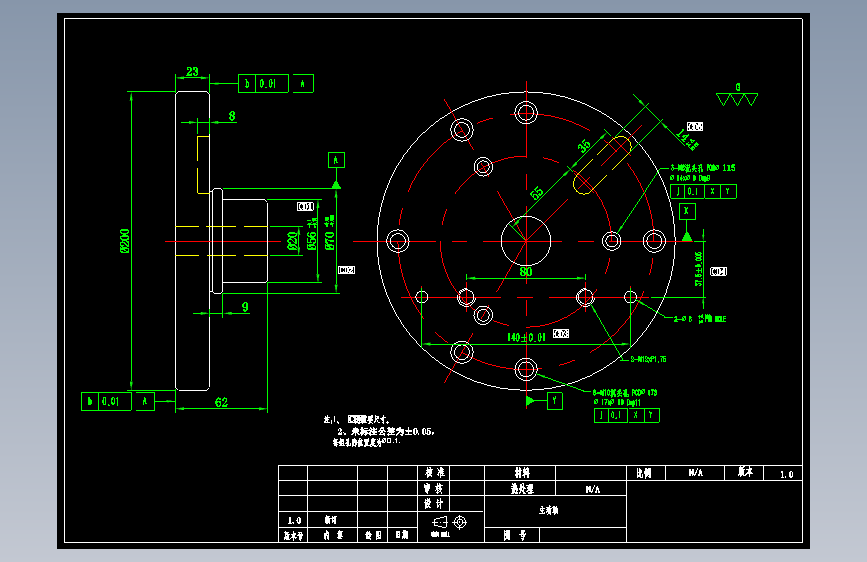The width and height of the screenshot is (867, 562).
Task: Select the 80 hole spacing dimension
Action: pos(526,272)
